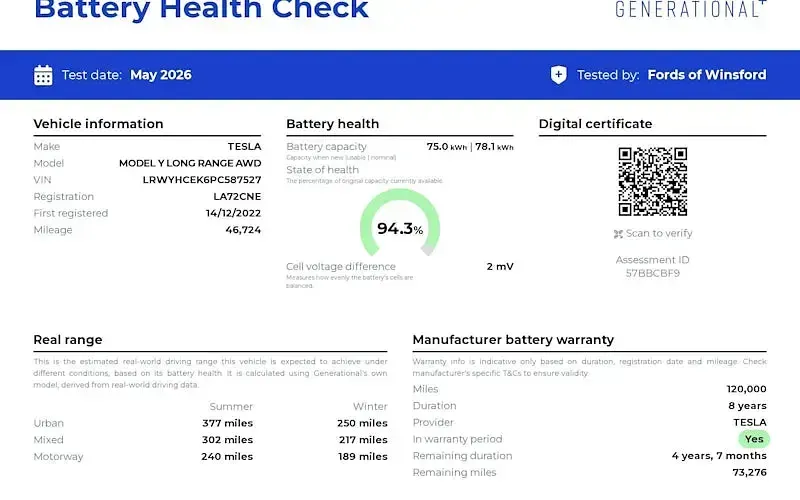This screenshot has width=800, height=500.
Task: Click the Cell voltage difference label
Action: 341,266
